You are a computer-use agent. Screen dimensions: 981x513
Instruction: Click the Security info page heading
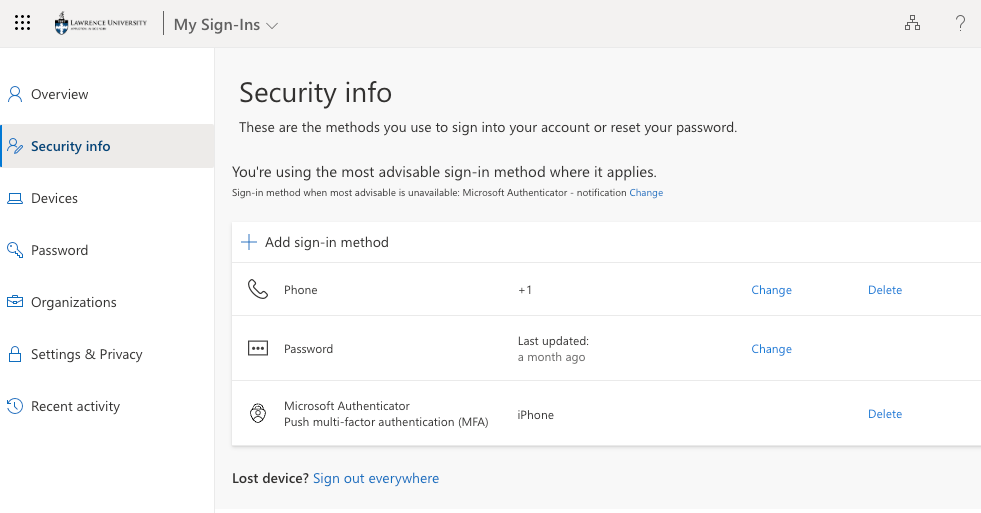tap(315, 93)
